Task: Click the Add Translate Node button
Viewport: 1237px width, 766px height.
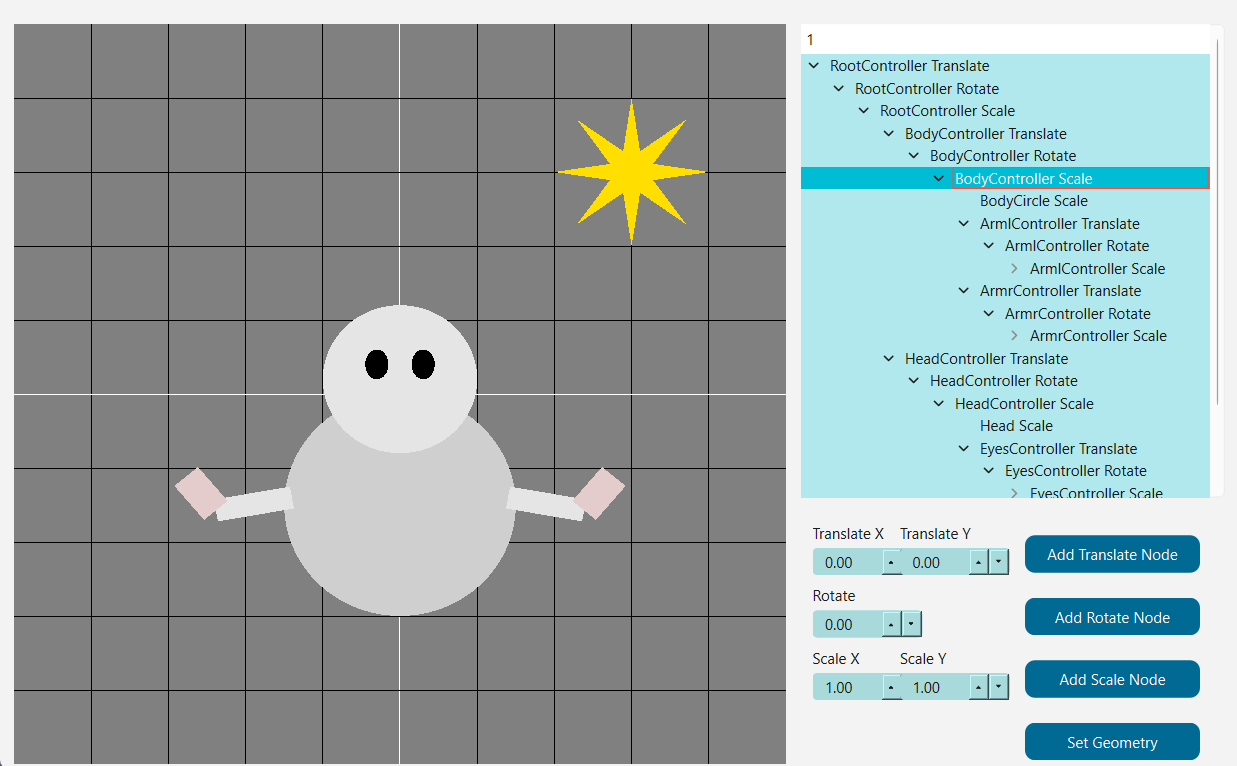Action: click(x=1112, y=554)
